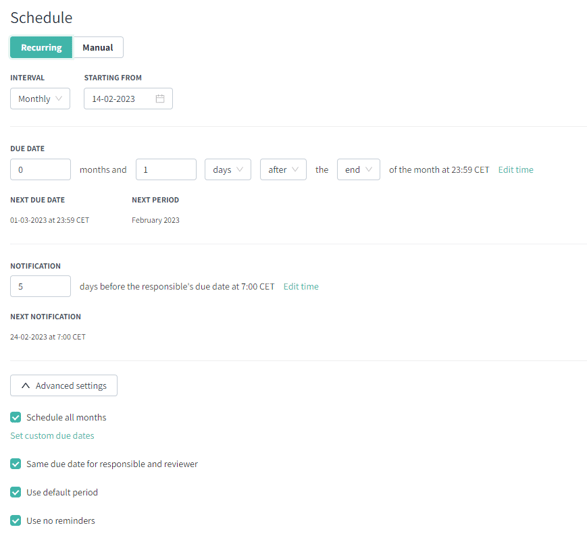Uncheck Schedule all months checkbox
The height and width of the screenshot is (542, 587).
point(16,417)
